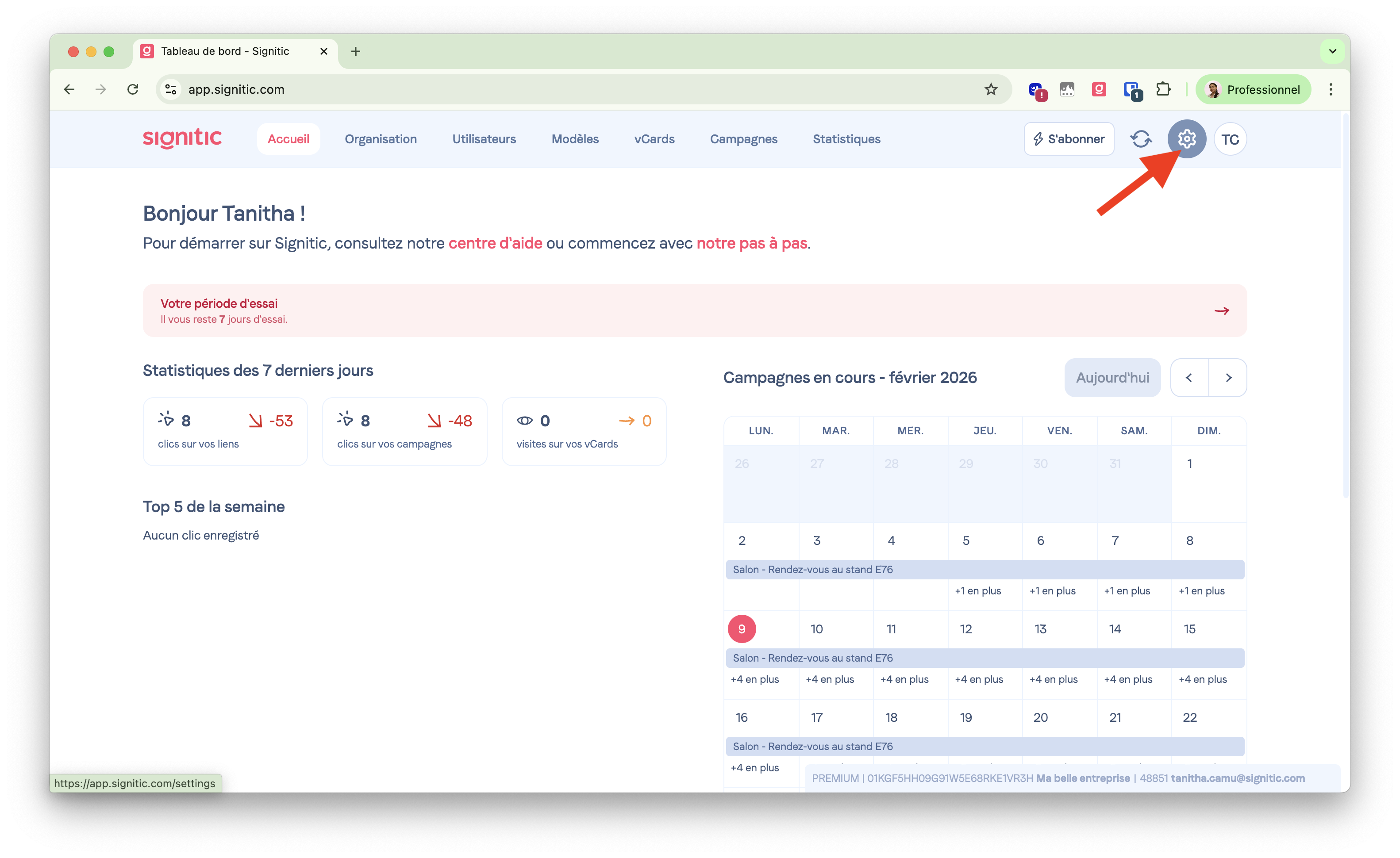Reload the page with refresh icon

(x=133, y=89)
